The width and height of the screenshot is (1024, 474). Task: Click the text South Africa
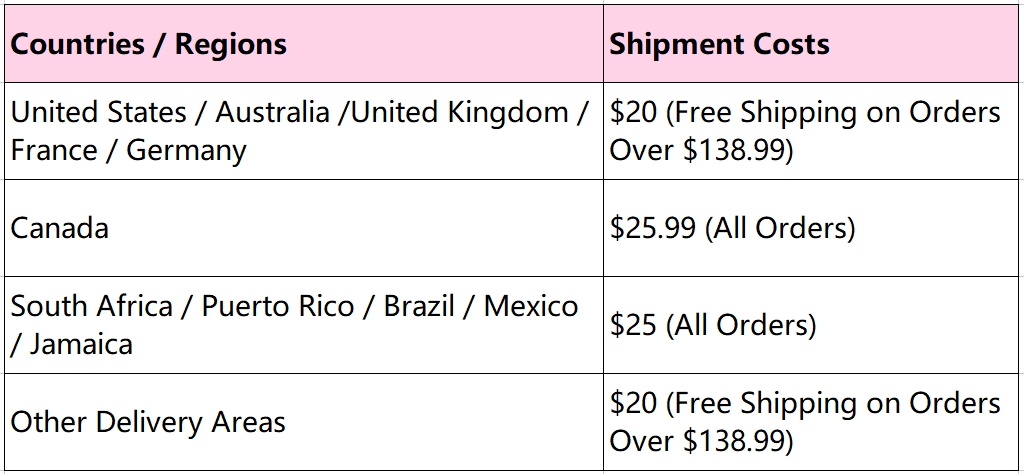91,306
